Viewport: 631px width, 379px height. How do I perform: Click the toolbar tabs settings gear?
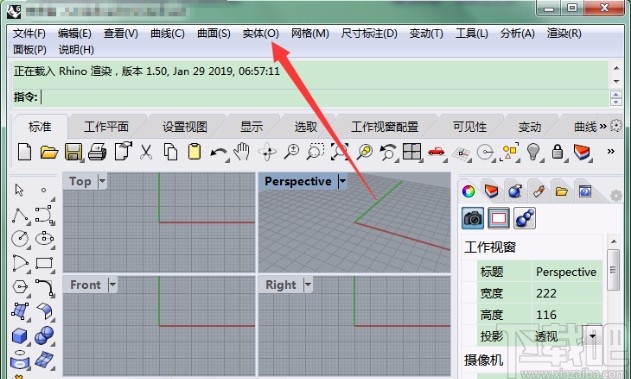coord(616,126)
